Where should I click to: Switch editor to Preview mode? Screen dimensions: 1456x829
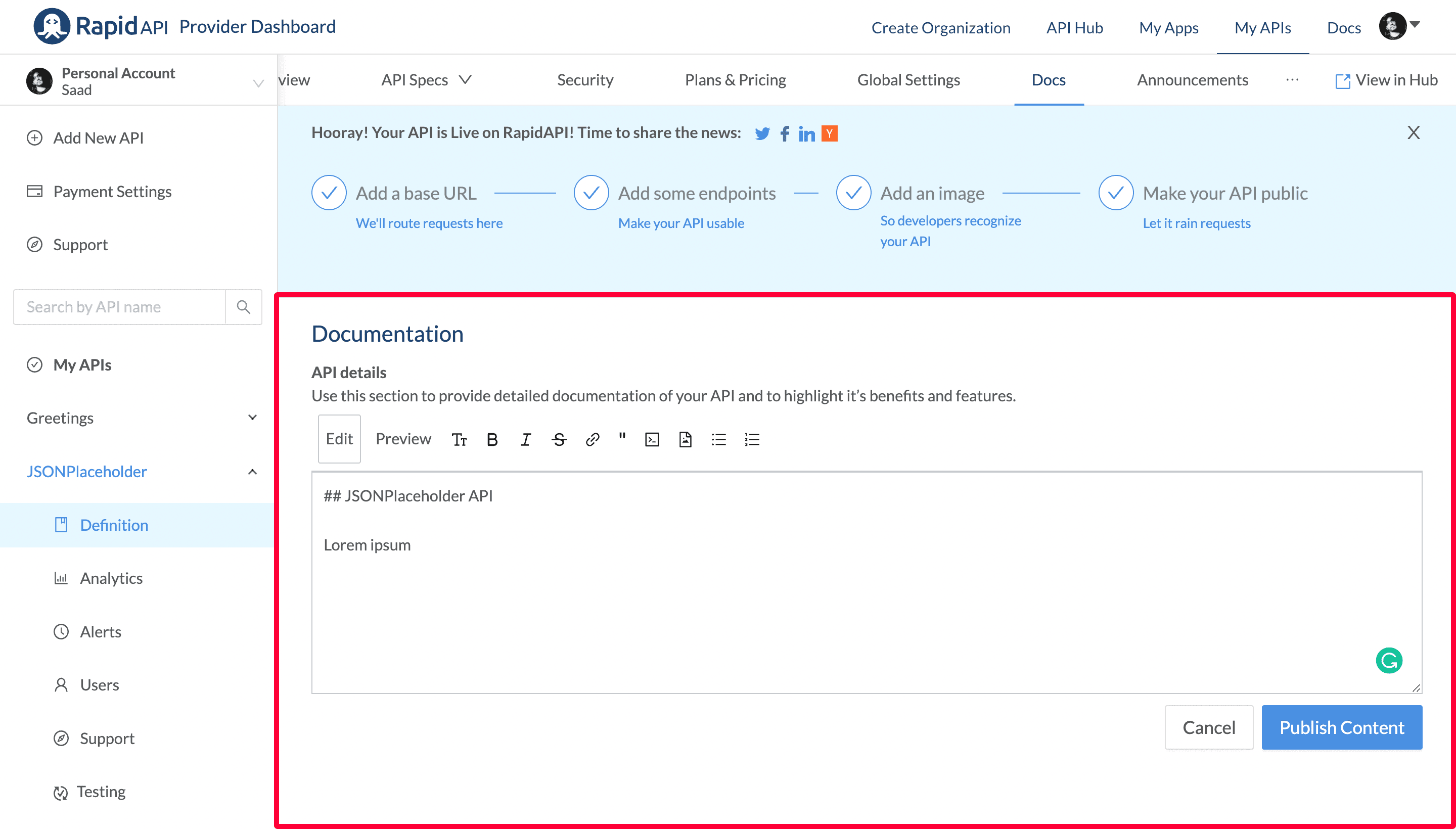point(403,439)
